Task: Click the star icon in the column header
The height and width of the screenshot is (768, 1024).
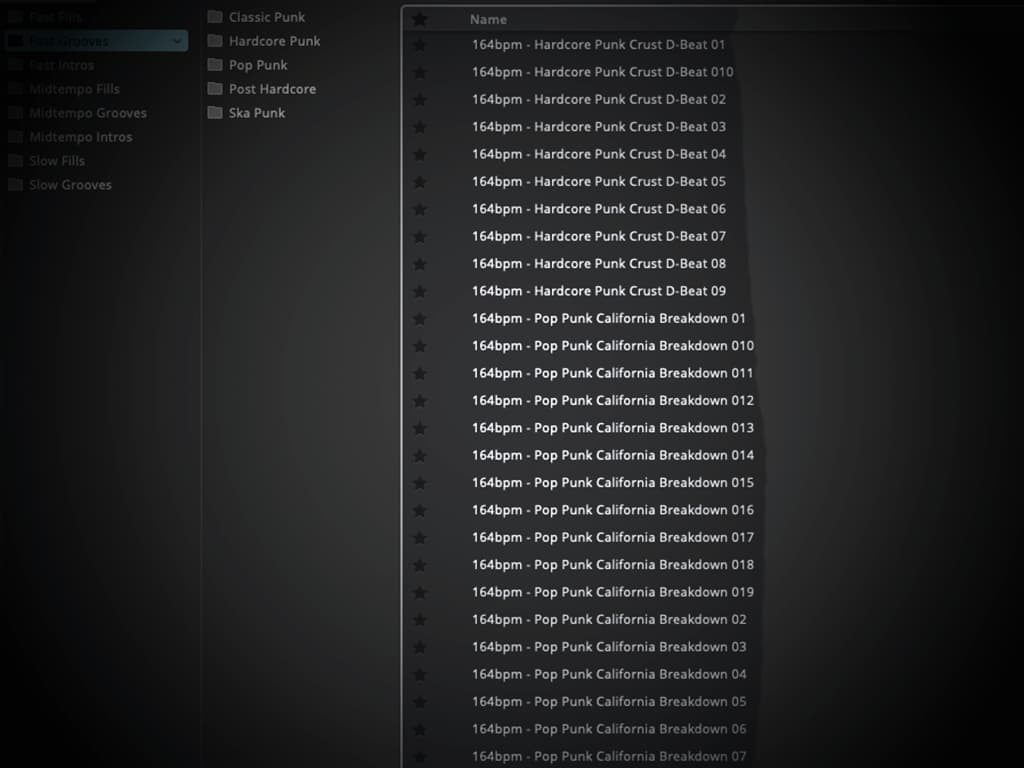Action: 420,19
